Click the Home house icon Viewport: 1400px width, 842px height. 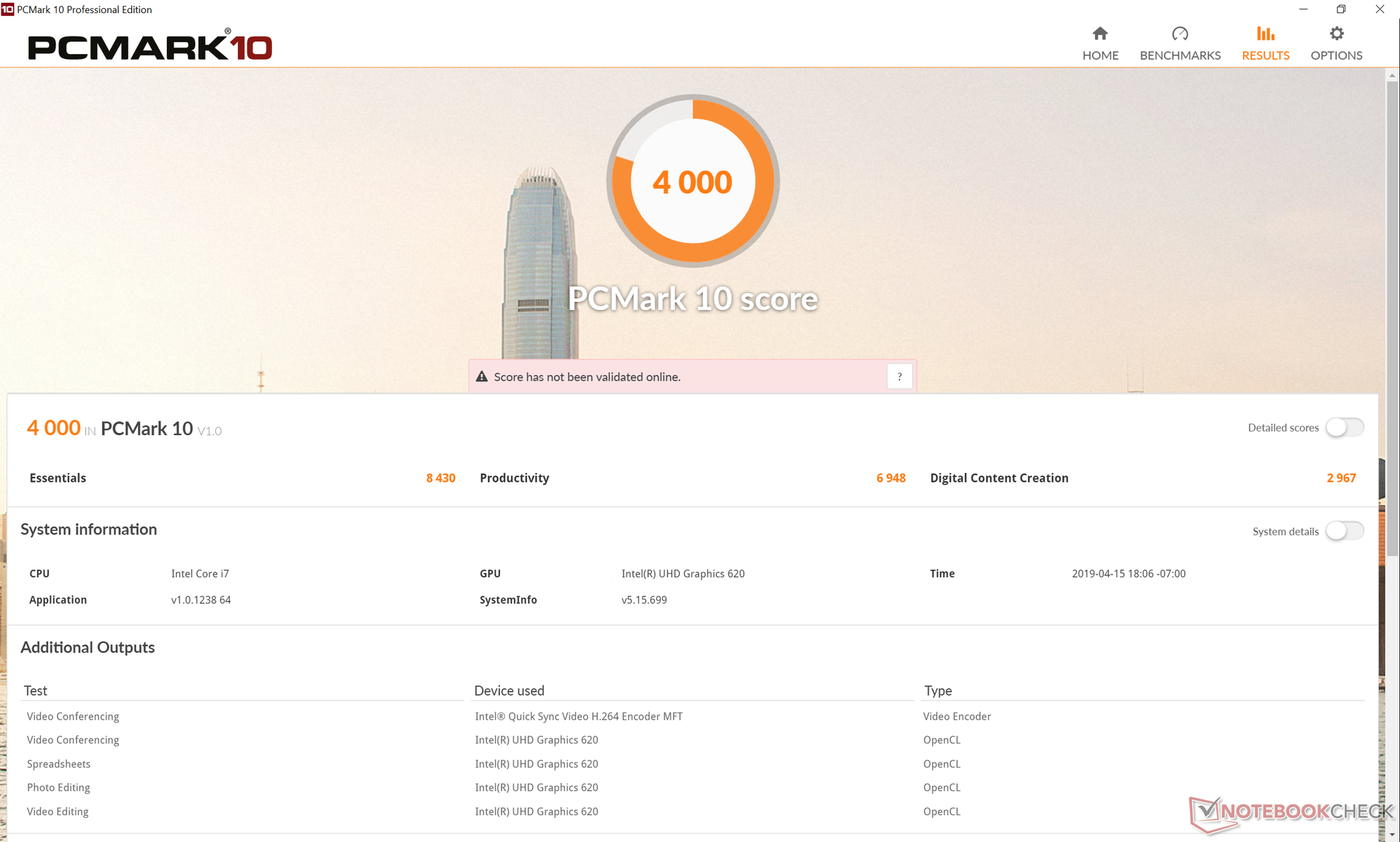(1100, 34)
